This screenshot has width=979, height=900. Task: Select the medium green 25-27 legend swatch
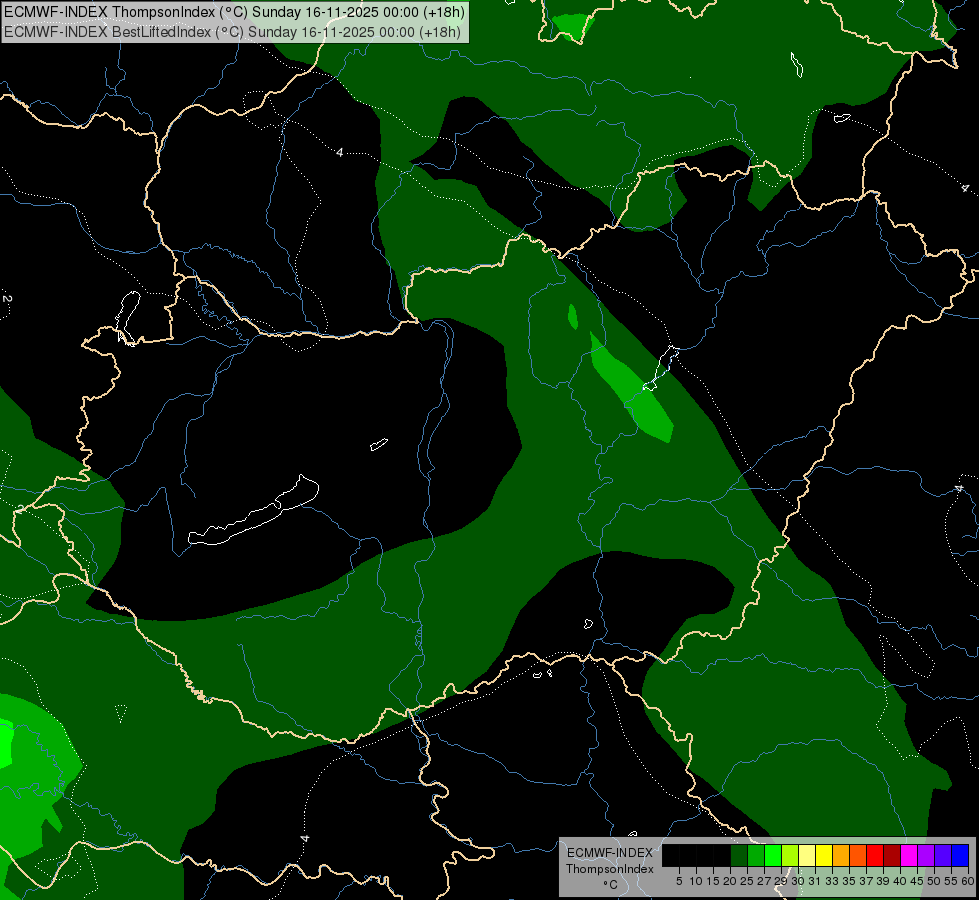pos(756,855)
